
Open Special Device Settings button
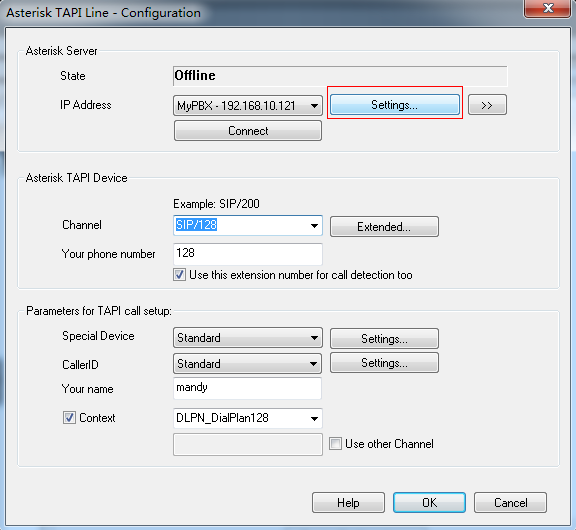click(384, 338)
